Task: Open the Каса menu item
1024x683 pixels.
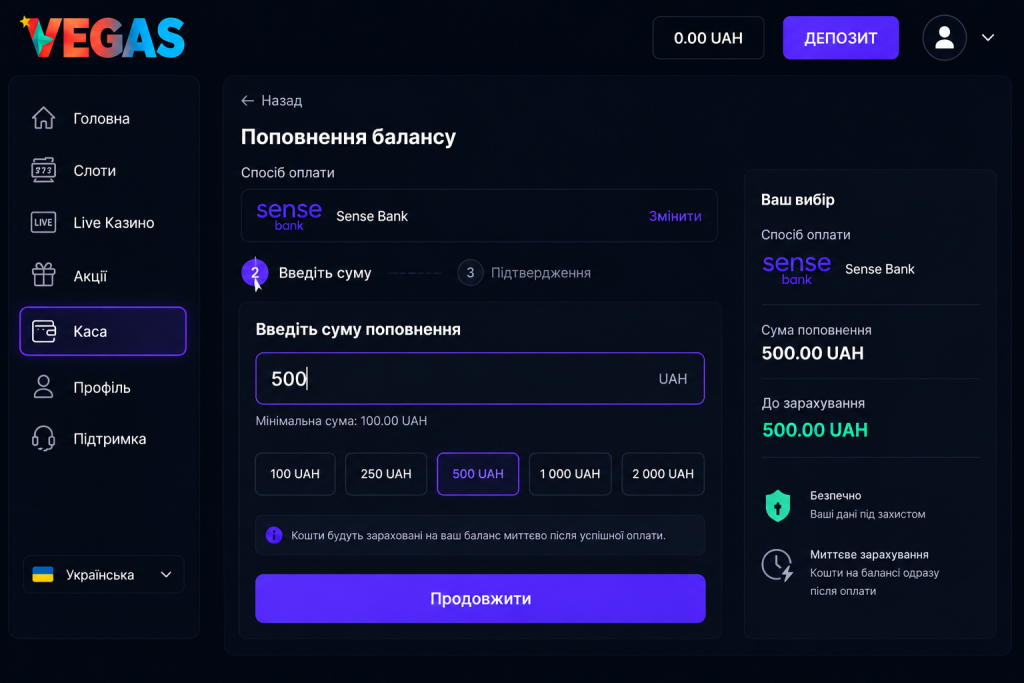Action: pos(103,331)
